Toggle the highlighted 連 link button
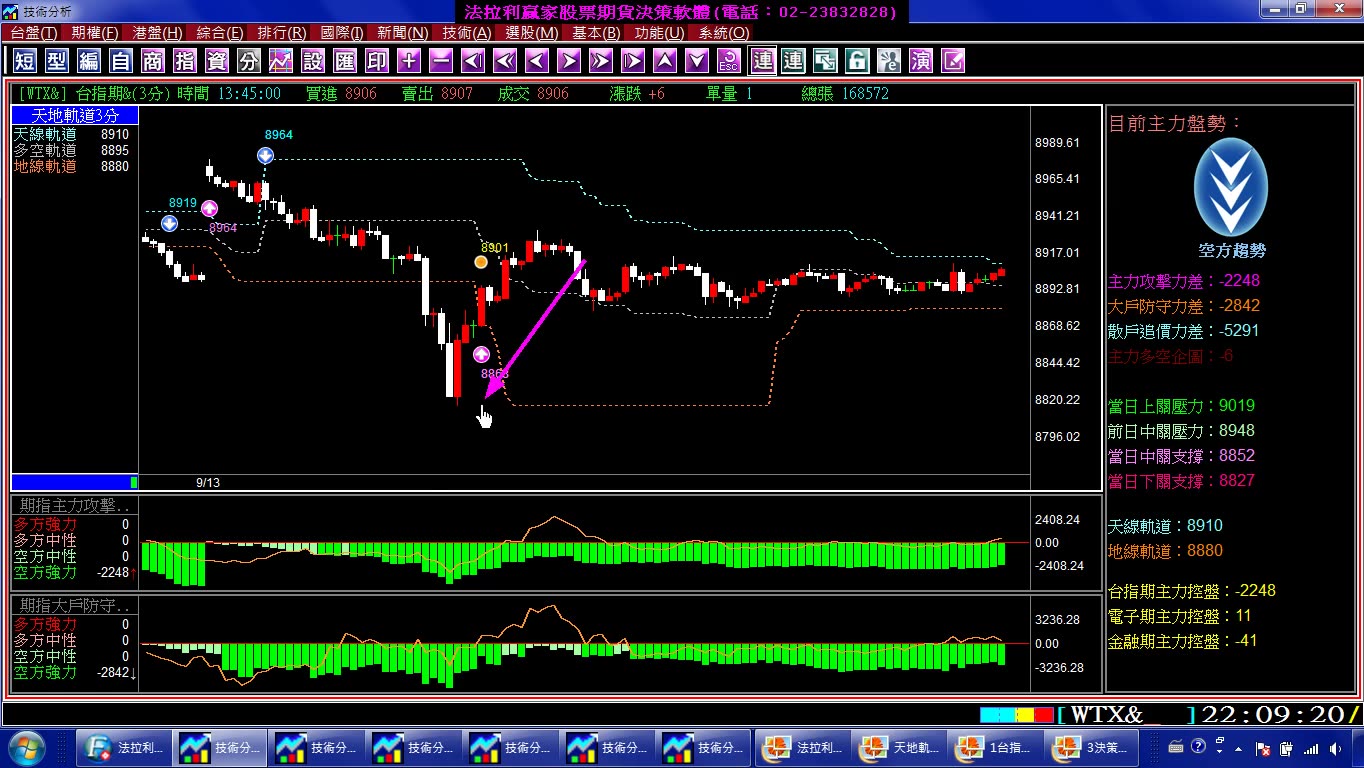Viewport: 1364px width, 768px height. [x=763, y=61]
